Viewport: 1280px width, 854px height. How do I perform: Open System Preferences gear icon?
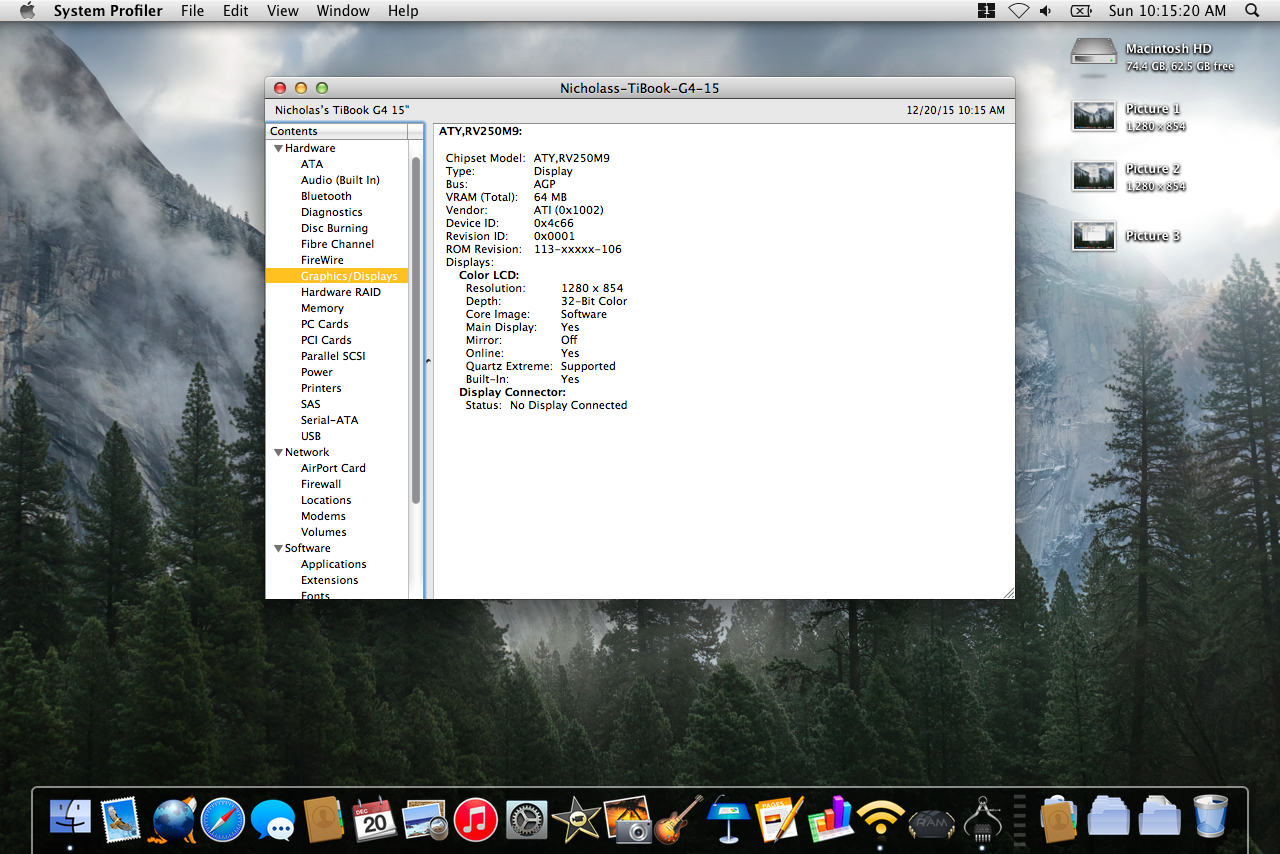pyautogui.click(x=526, y=820)
